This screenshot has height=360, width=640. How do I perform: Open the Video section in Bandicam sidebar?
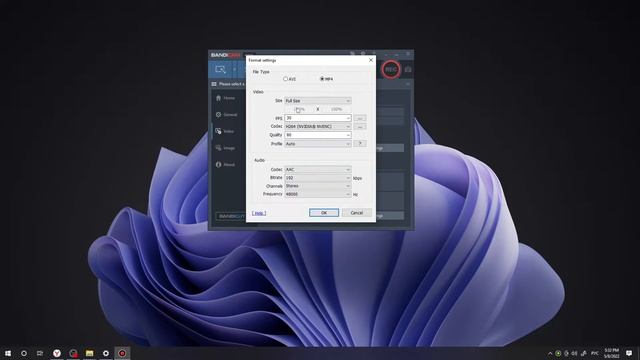(225, 131)
